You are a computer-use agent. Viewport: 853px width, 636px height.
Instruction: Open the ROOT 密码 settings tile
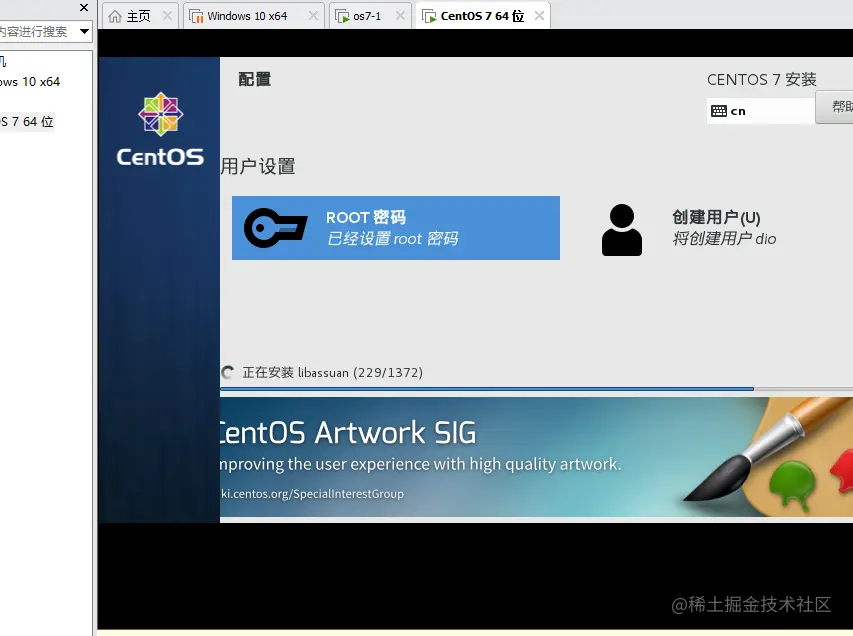[x=395, y=228]
